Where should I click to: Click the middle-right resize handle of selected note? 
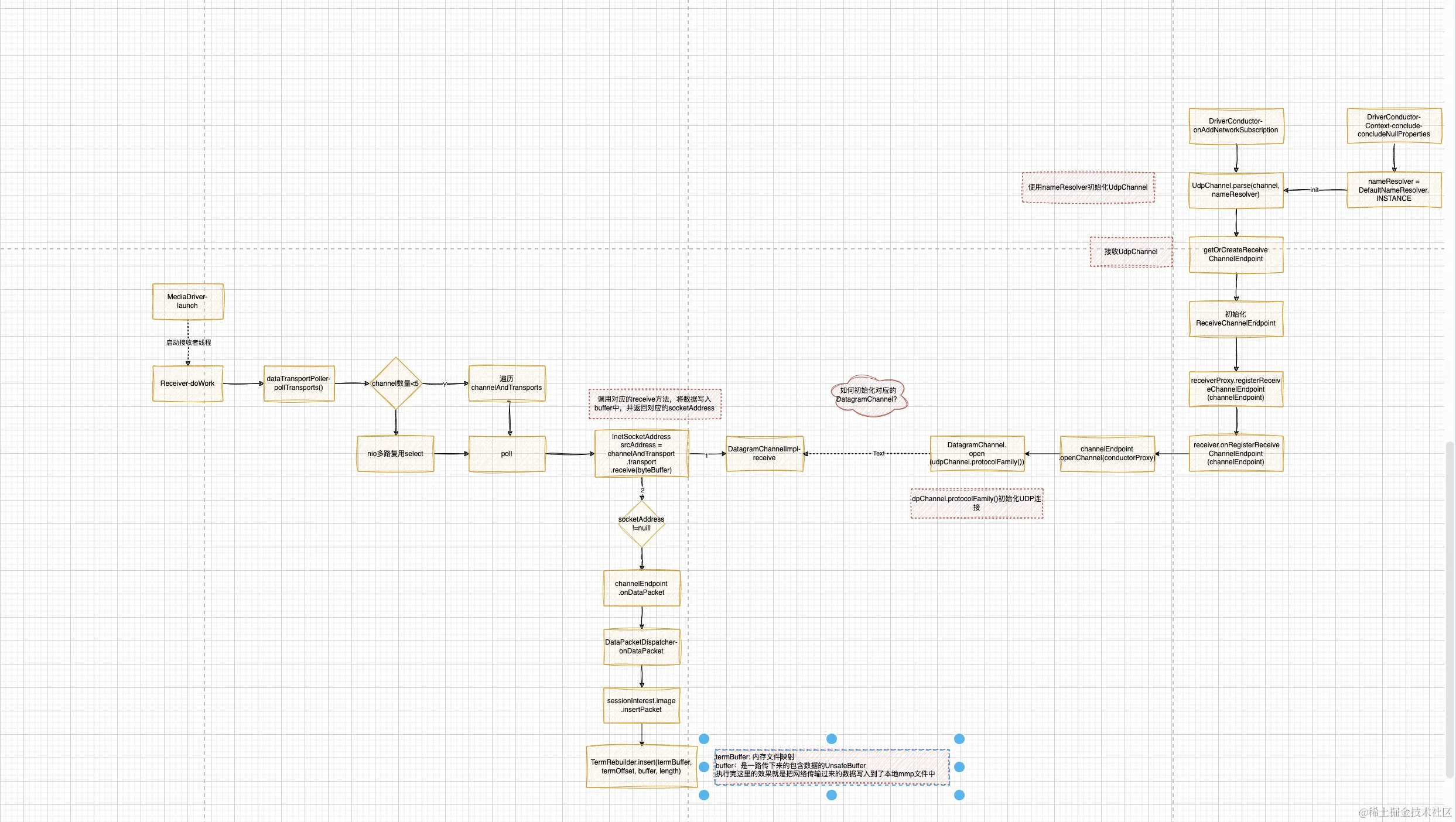coord(959,767)
